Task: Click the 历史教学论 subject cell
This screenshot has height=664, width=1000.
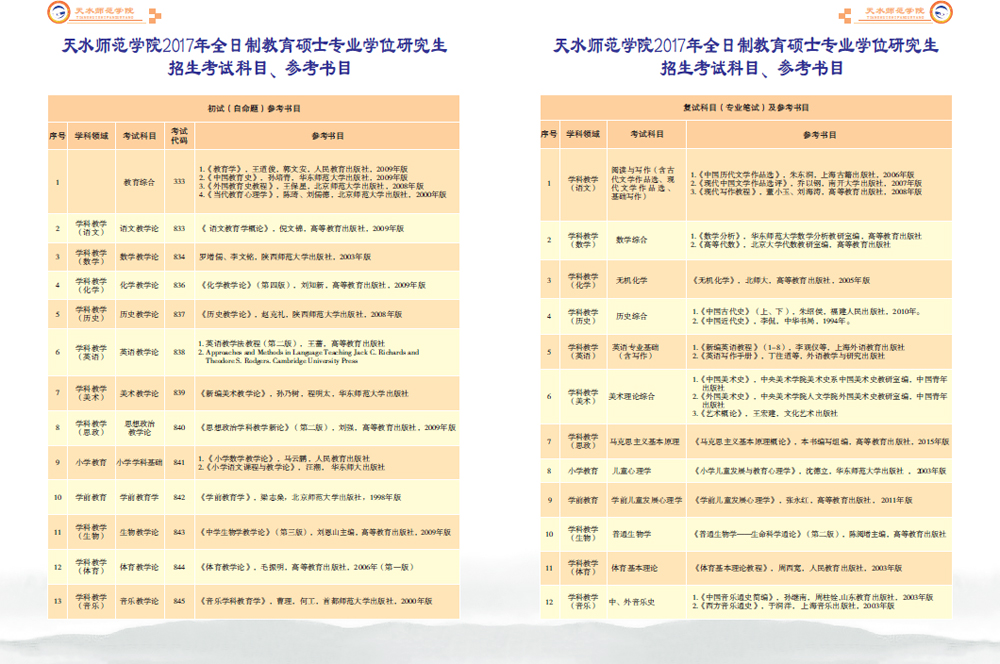Action: (139, 314)
